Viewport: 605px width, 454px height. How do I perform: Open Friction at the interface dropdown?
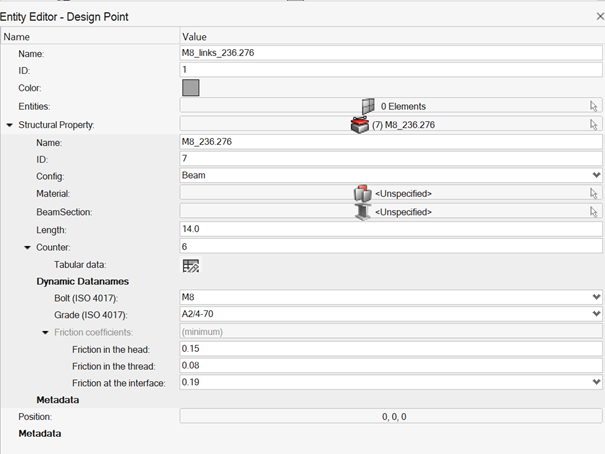(x=597, y=382)
